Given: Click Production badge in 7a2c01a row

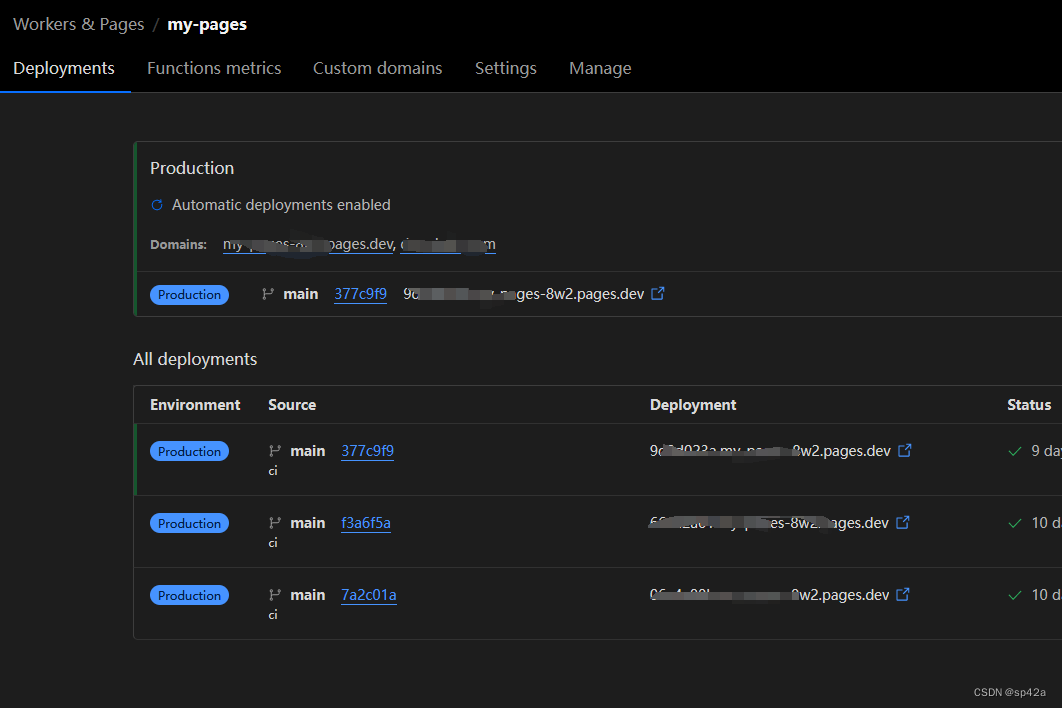Looking at the screenshot, I should pyautogui.click(x=189, y=595).
